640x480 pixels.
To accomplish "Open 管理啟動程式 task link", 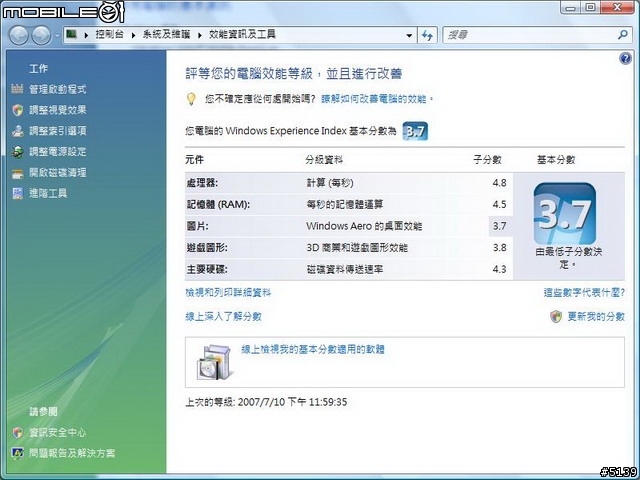I will (58, 89).
